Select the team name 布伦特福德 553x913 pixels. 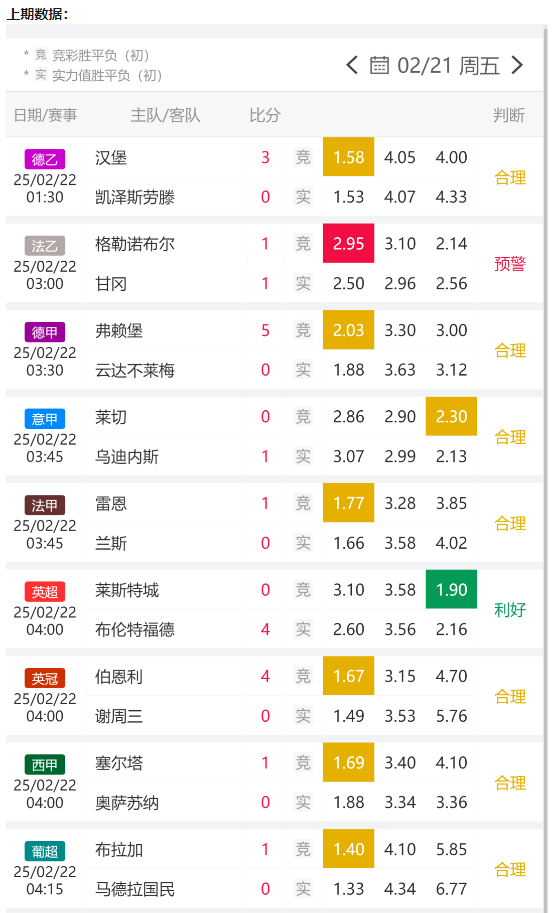[x=135, y=629]
